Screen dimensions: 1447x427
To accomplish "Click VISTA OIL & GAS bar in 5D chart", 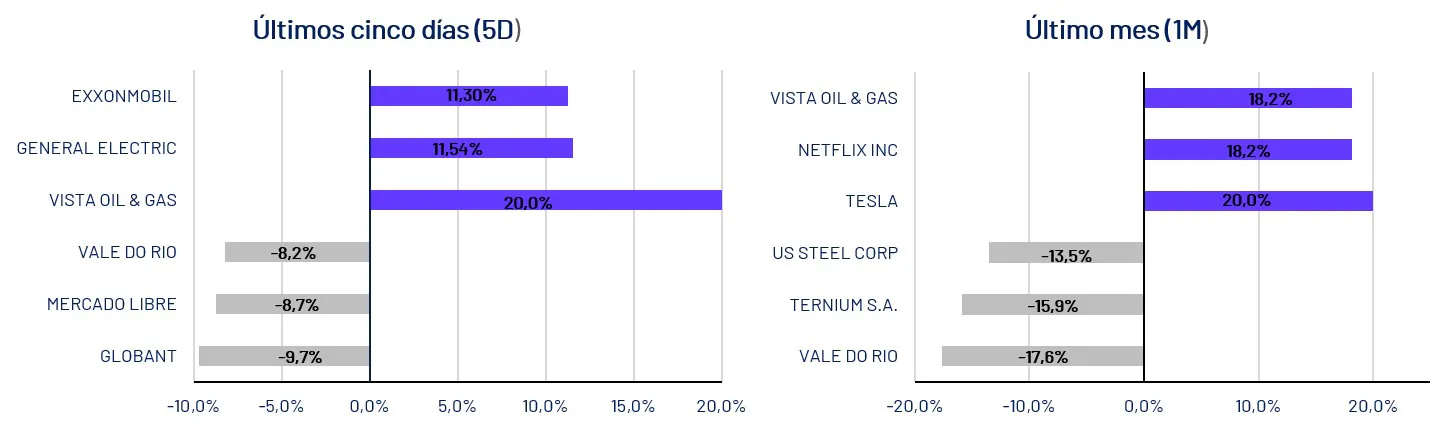I will (x=545, y=200).
